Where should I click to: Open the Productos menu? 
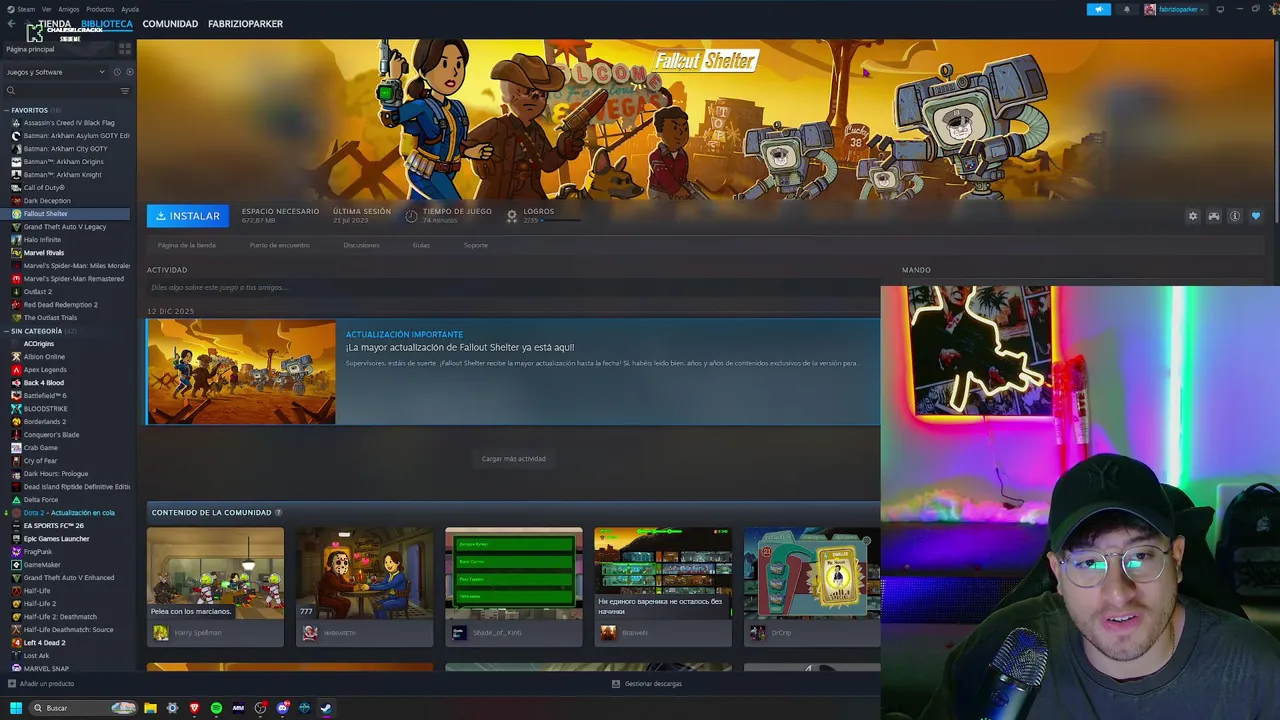tap(100, 9)
